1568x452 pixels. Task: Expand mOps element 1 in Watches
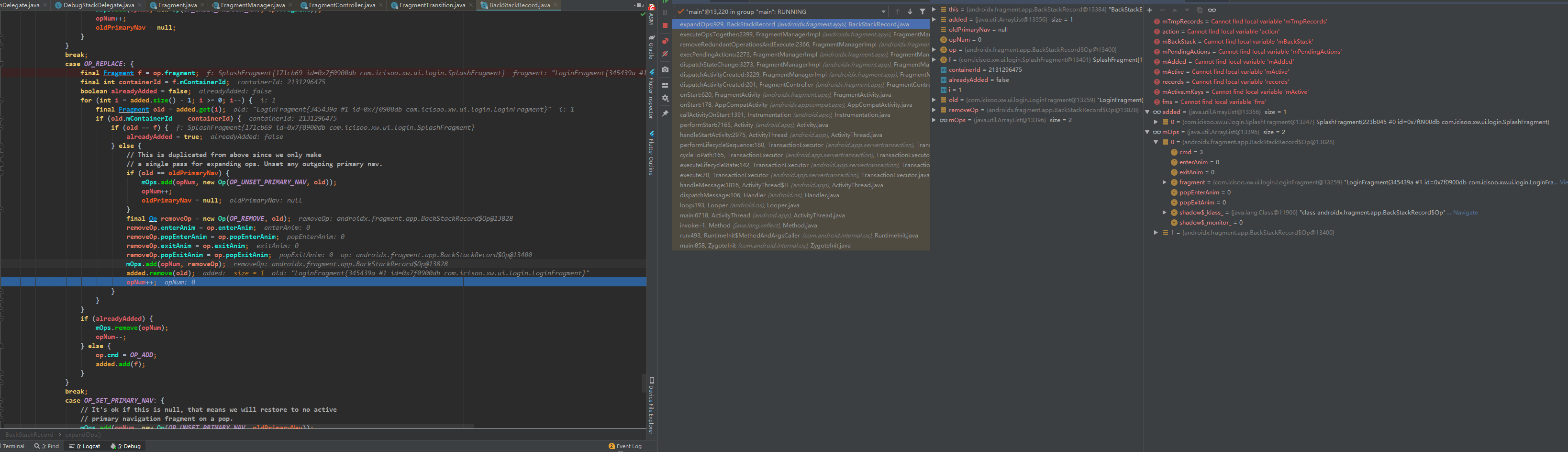pos(1156,232)
